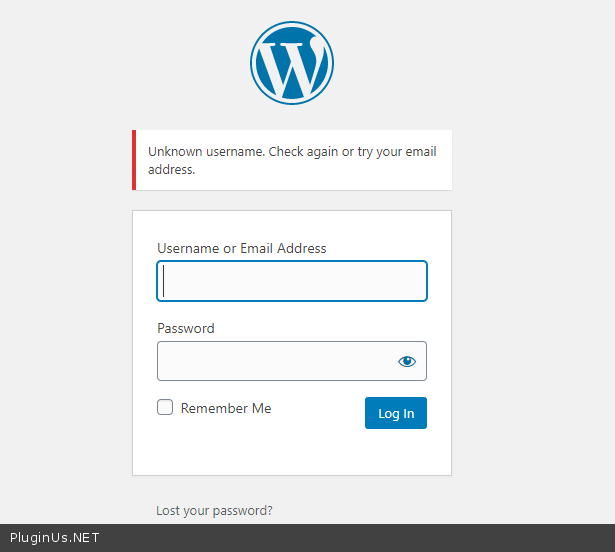Screen dimensions: 615x552
Task: Click the Unknown username error text
Action: pos(292,152)
